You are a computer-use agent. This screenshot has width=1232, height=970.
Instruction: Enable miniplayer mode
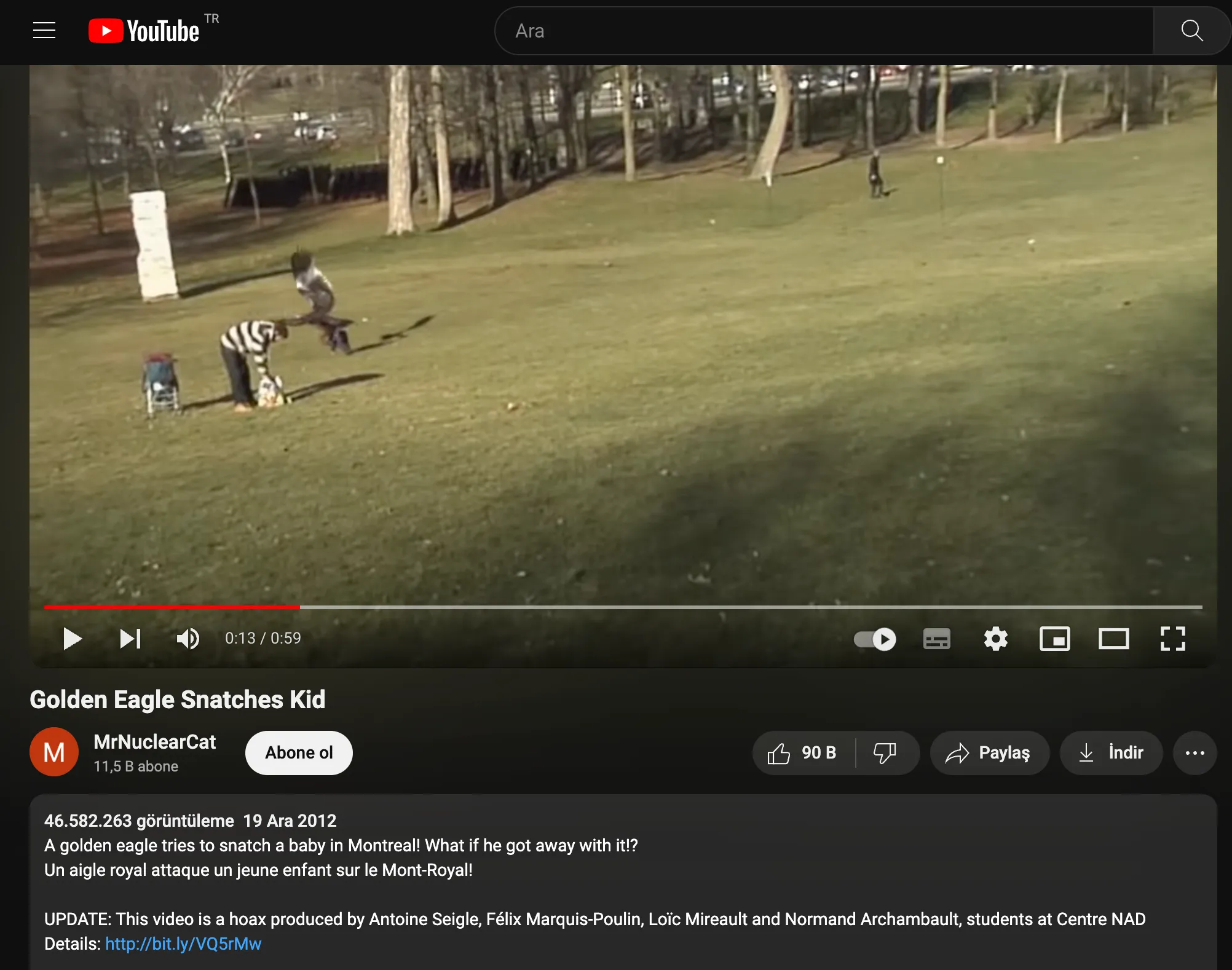pos(1054,639)
